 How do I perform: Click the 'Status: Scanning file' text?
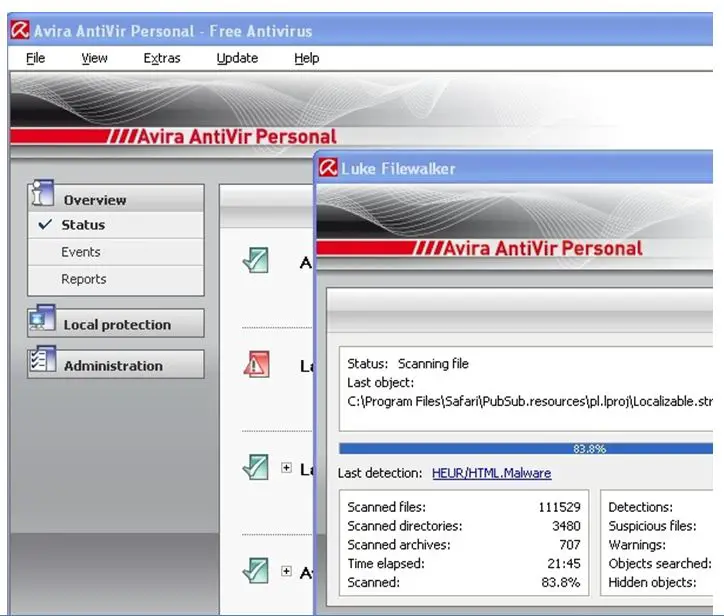(408, 364)
